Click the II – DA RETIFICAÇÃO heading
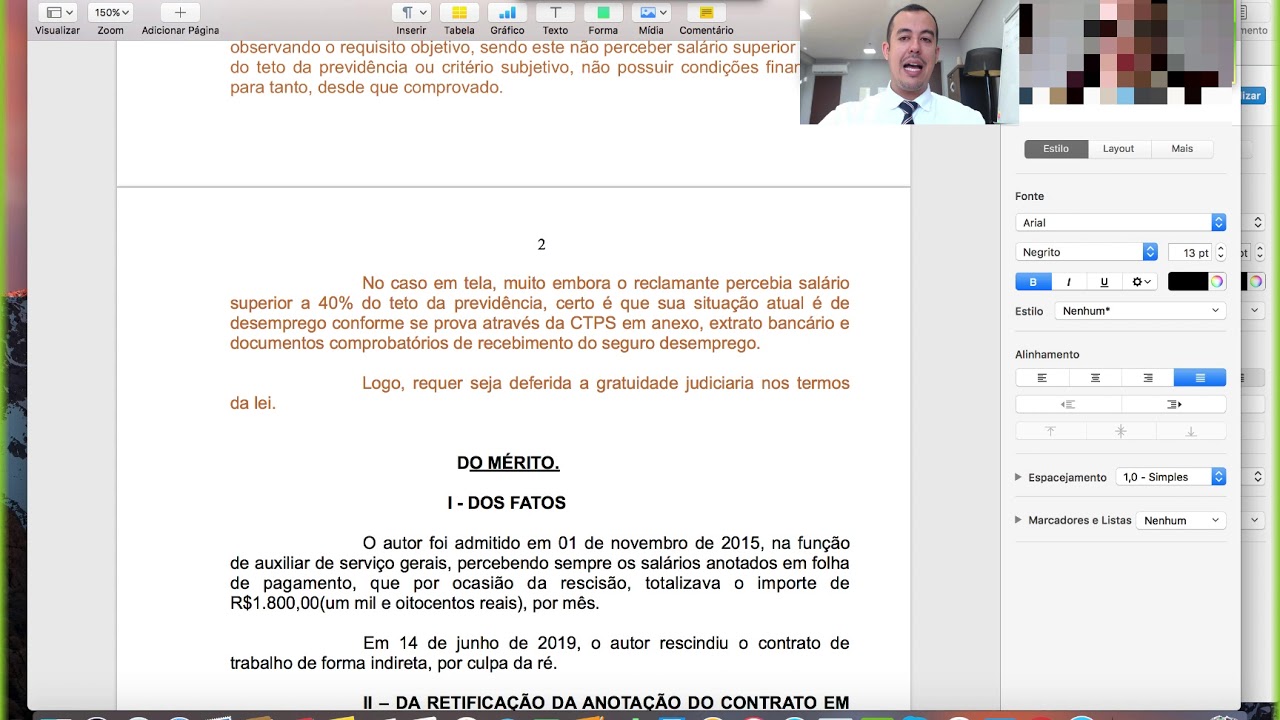 (x=606, y=703)
